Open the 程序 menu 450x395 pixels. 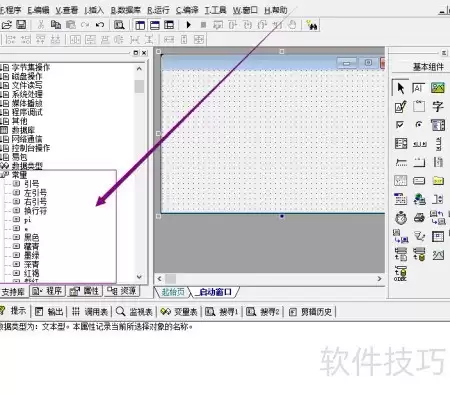tap(11, 10)
